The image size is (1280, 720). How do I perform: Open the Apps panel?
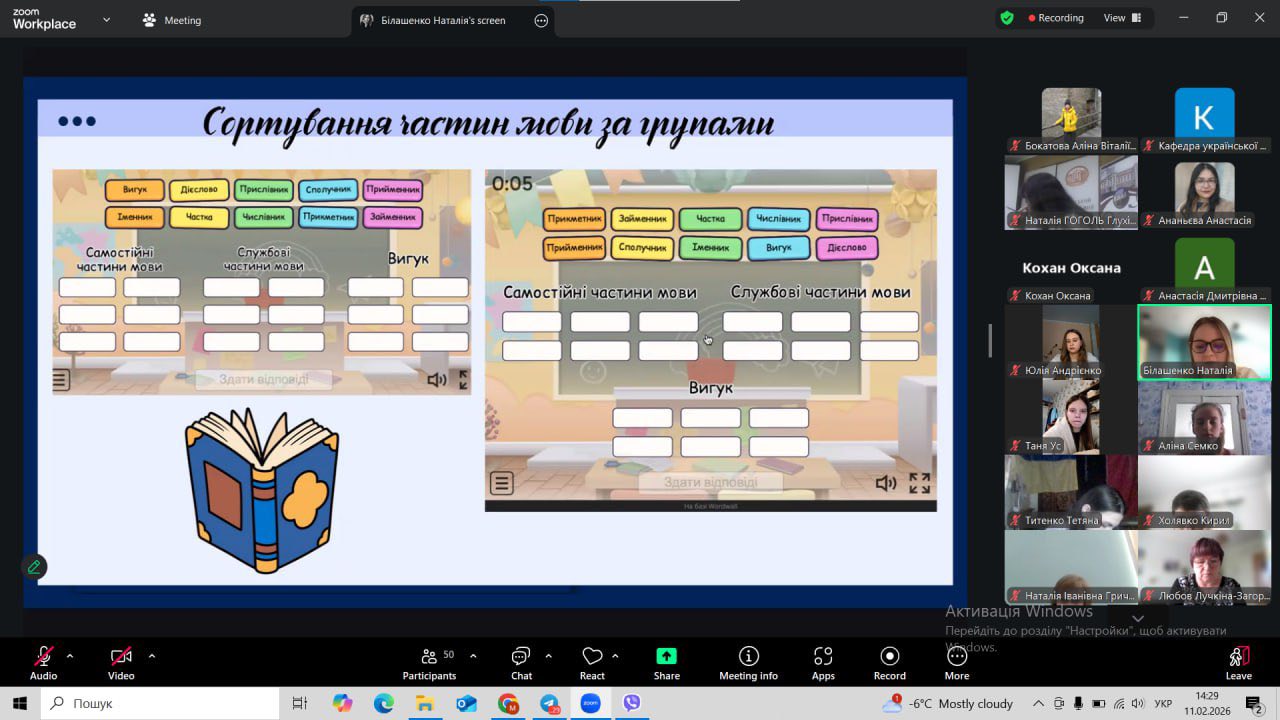(823, 663)
